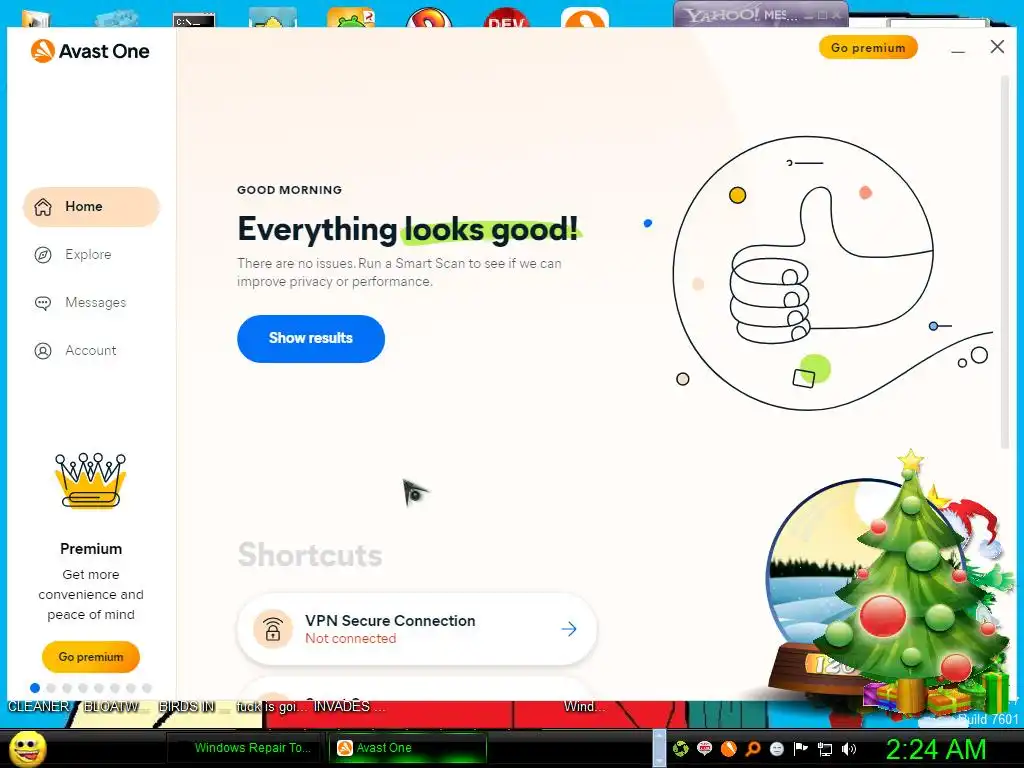This screenshot has height=768, width=1024.
Task: Click the Shortcuts heading
Action: tap(310, 555)
